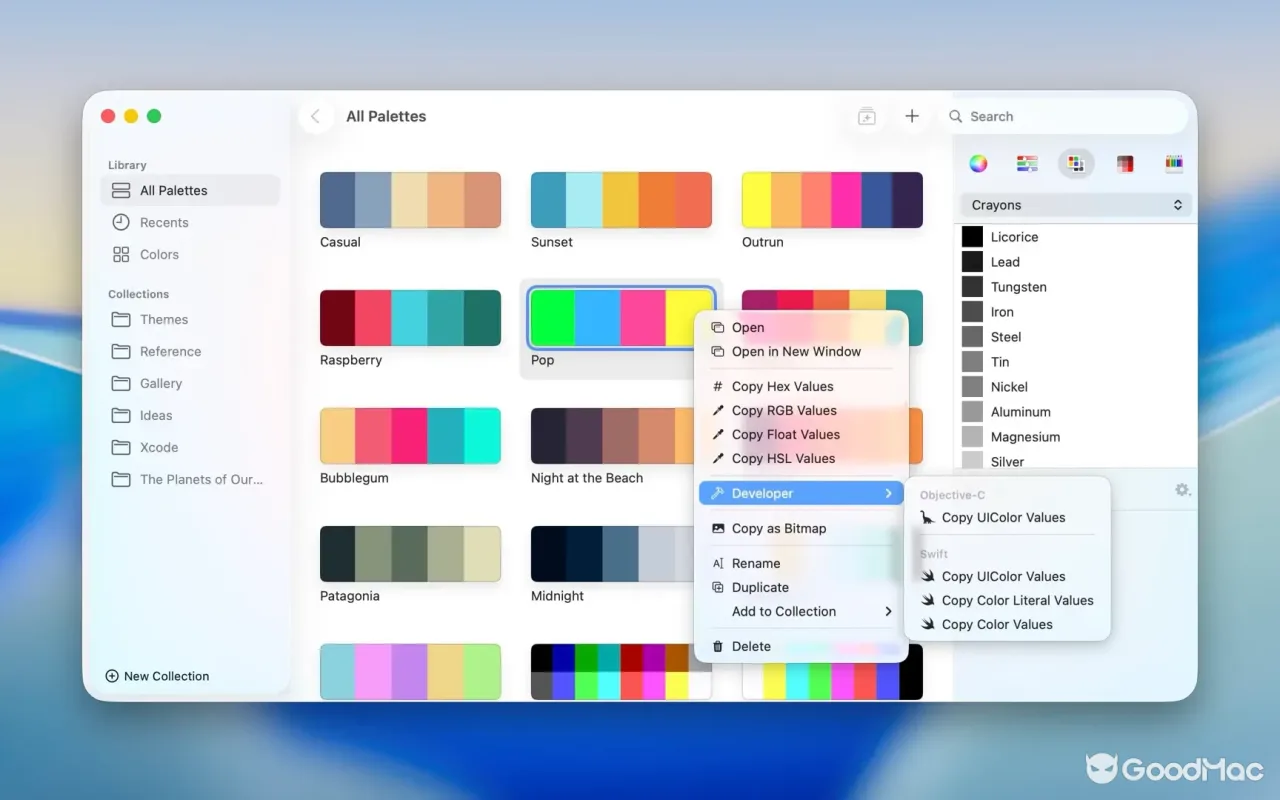The image size is (1280, 800).
Task: Click the palette import icon beside the plus
Action: [x=867, y=117]
